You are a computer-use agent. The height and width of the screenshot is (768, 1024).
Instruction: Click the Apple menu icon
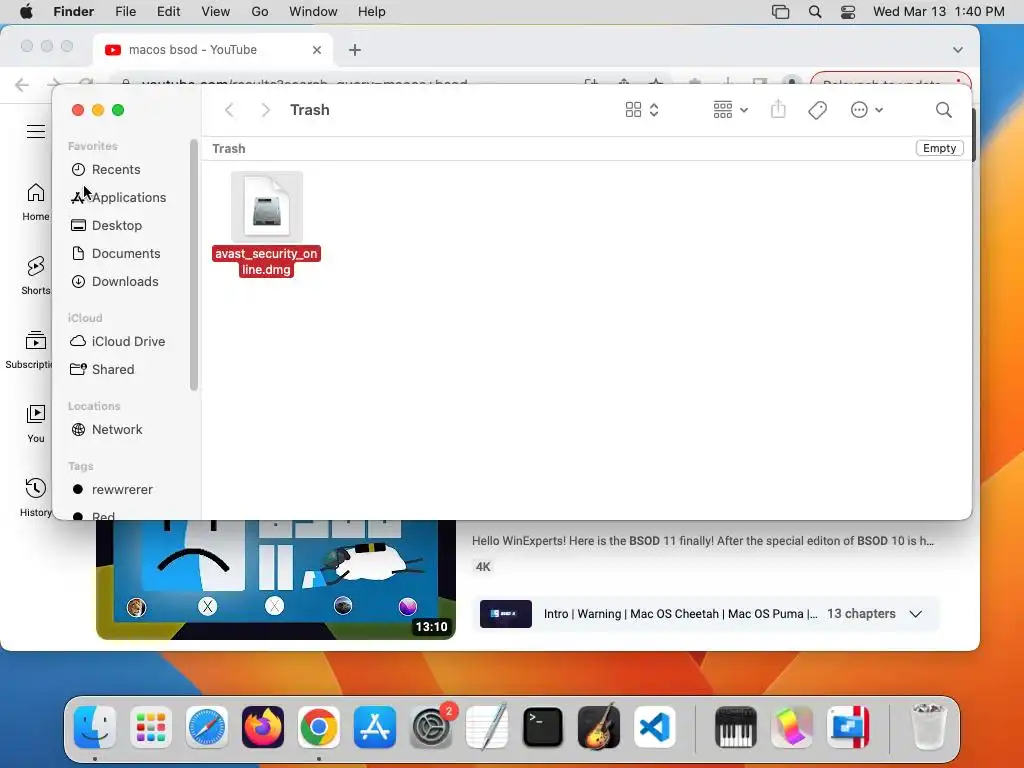point(25,12)
